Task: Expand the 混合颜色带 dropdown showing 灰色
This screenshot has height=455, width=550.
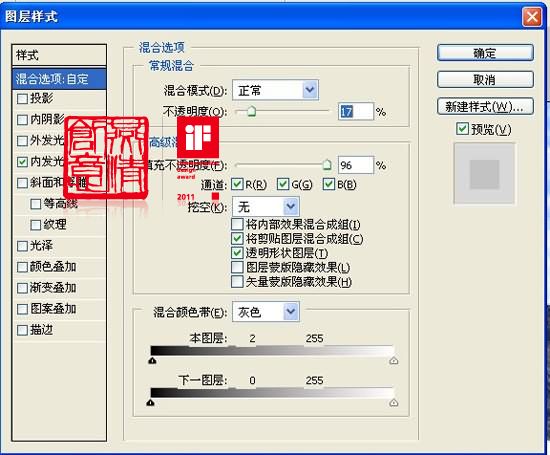Action: click(266, 312)
